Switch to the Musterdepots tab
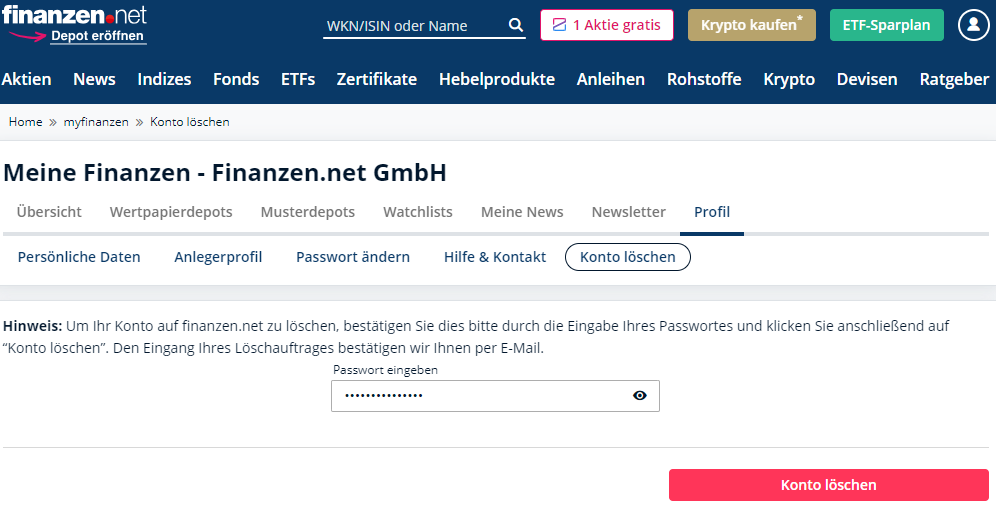The width and height of the screenshot is (996, 513). point(307,212)
